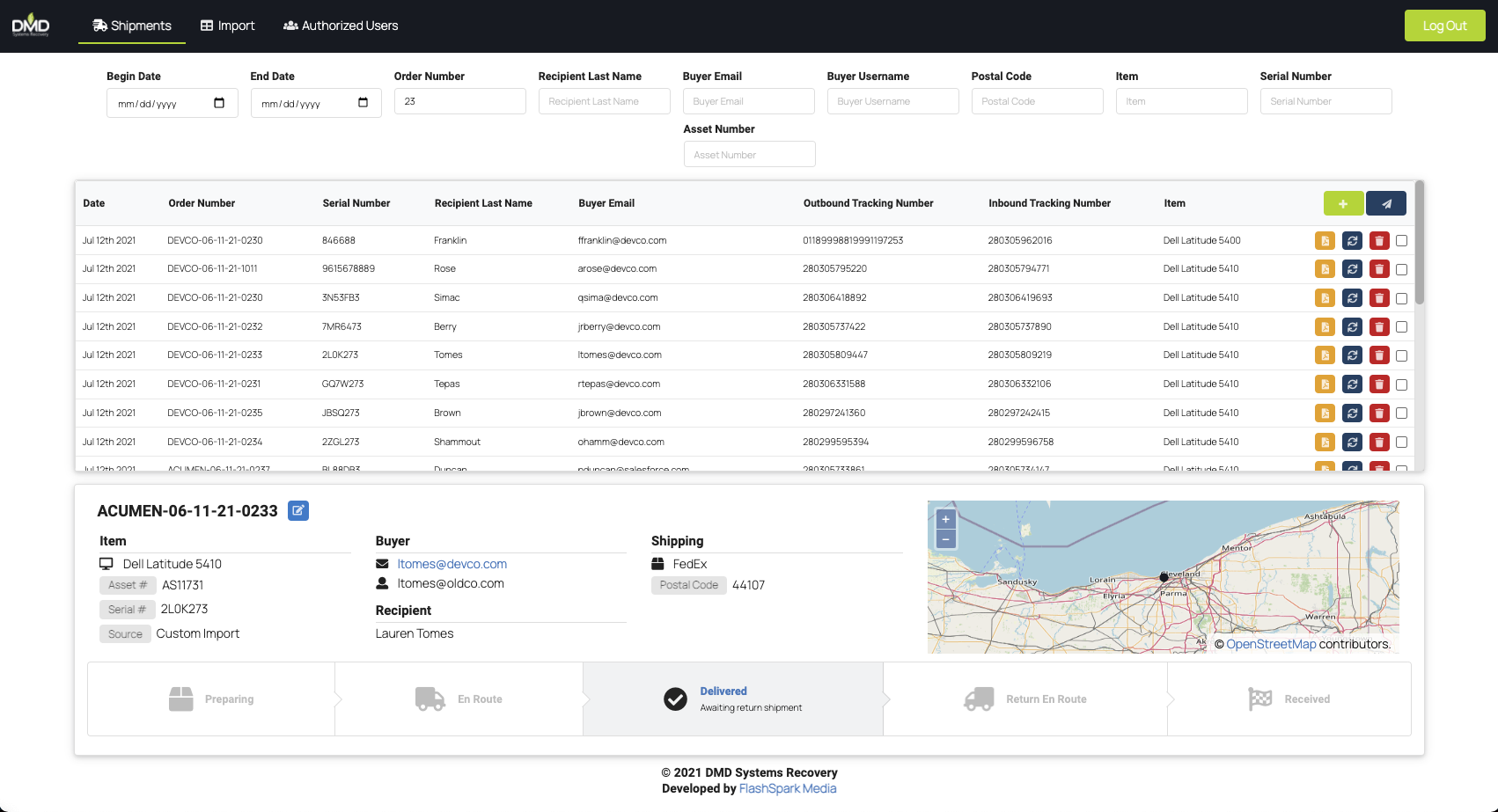Click email jbrown@devco.com in table
This screenshot has width=1498, height=812.
[x=620, y=413]
